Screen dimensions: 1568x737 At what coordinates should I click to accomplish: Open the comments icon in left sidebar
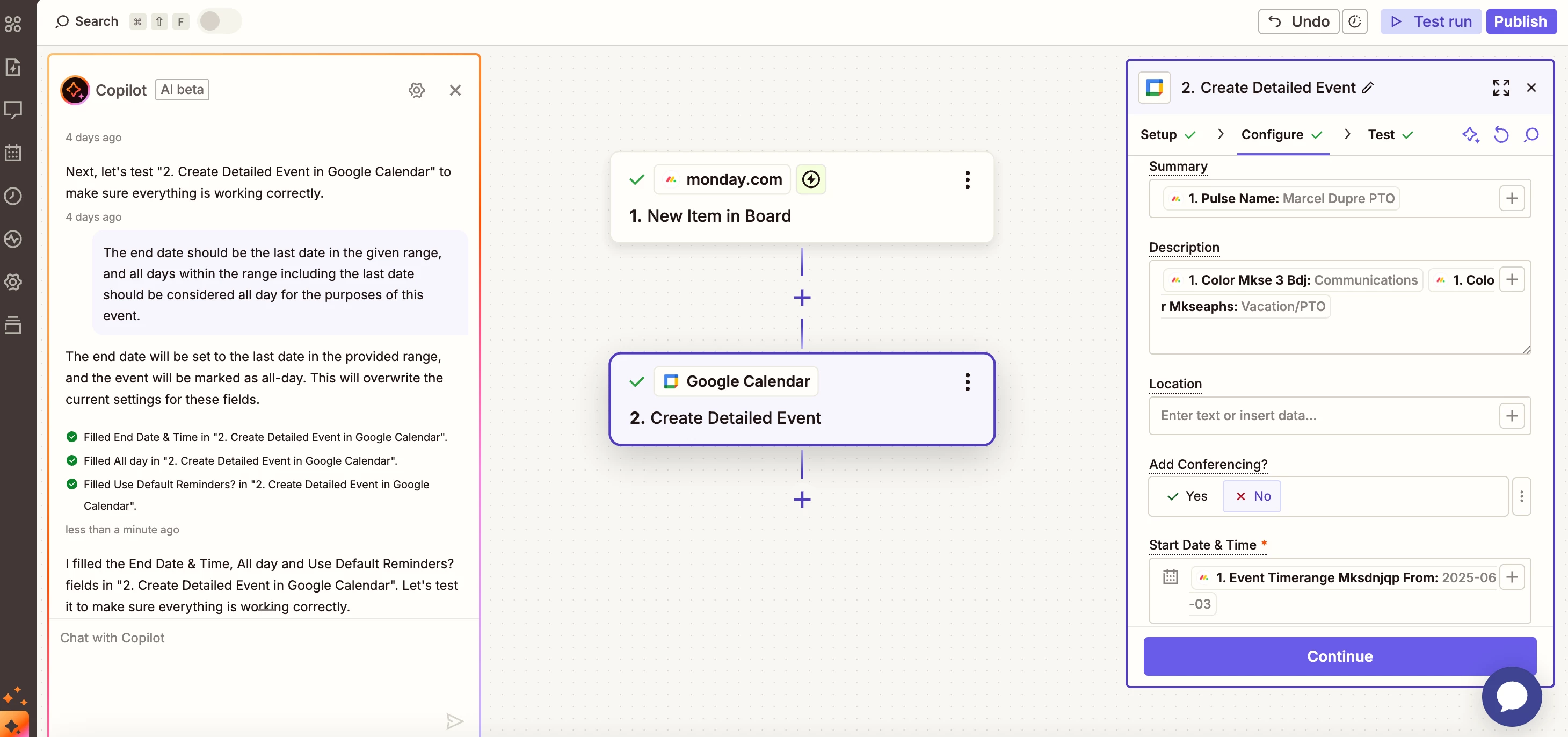[13, 110]
